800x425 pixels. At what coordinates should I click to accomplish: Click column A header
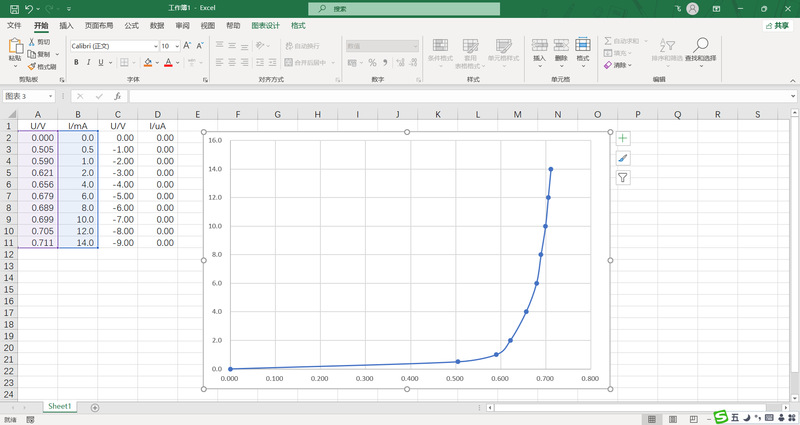(x=38, y=114)
